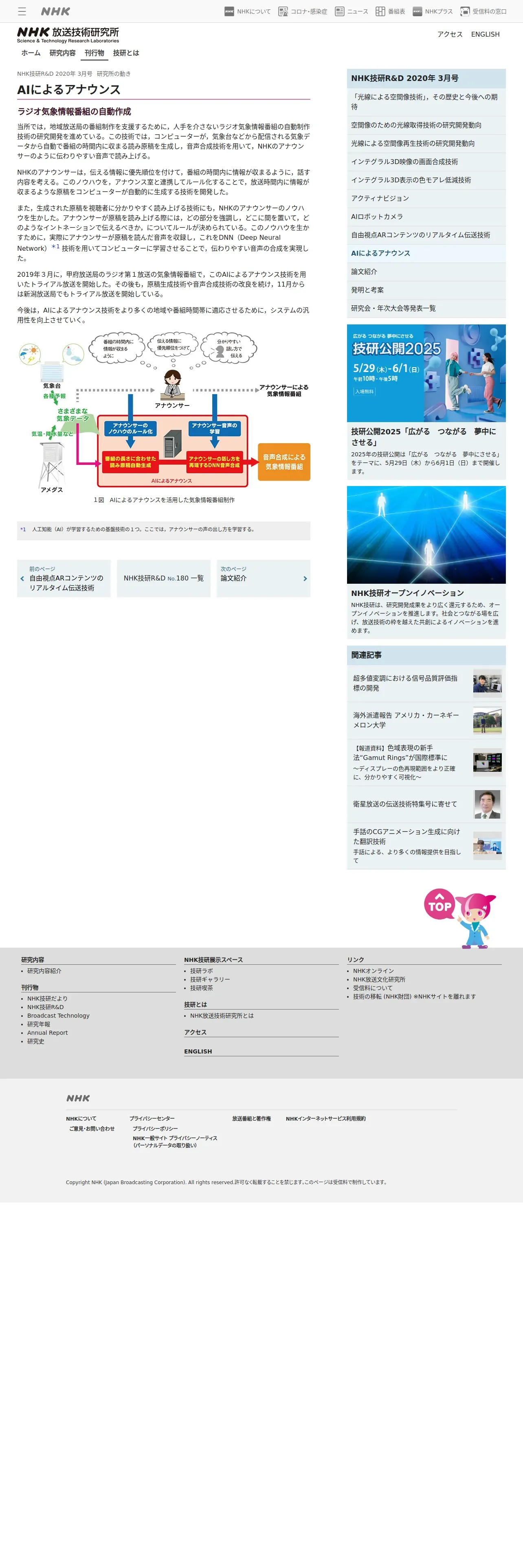Open footer 技研ラボ link
The width and height of the screenshot is (523, 1568).
[x=202, y=971]
